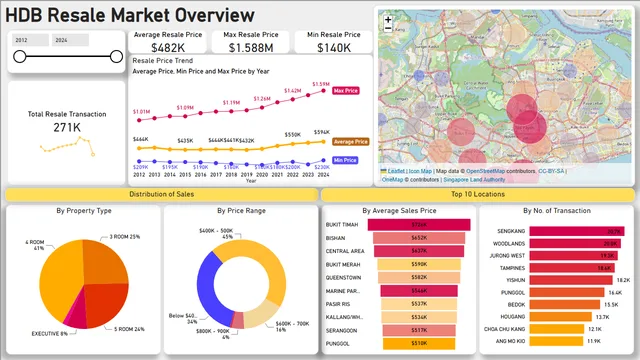
Task: Click the BUKIT TIMAH $726K bar
Action: (419, 224)
